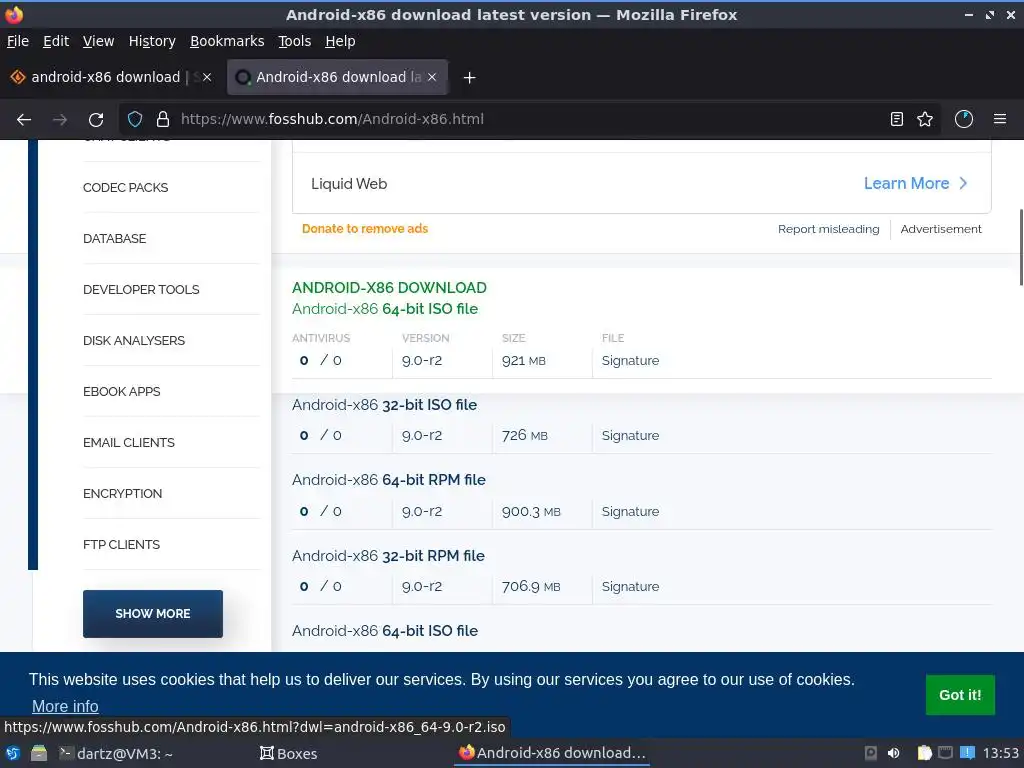
Task: Open the volume icon in system tray
Action: pos(893,753)
